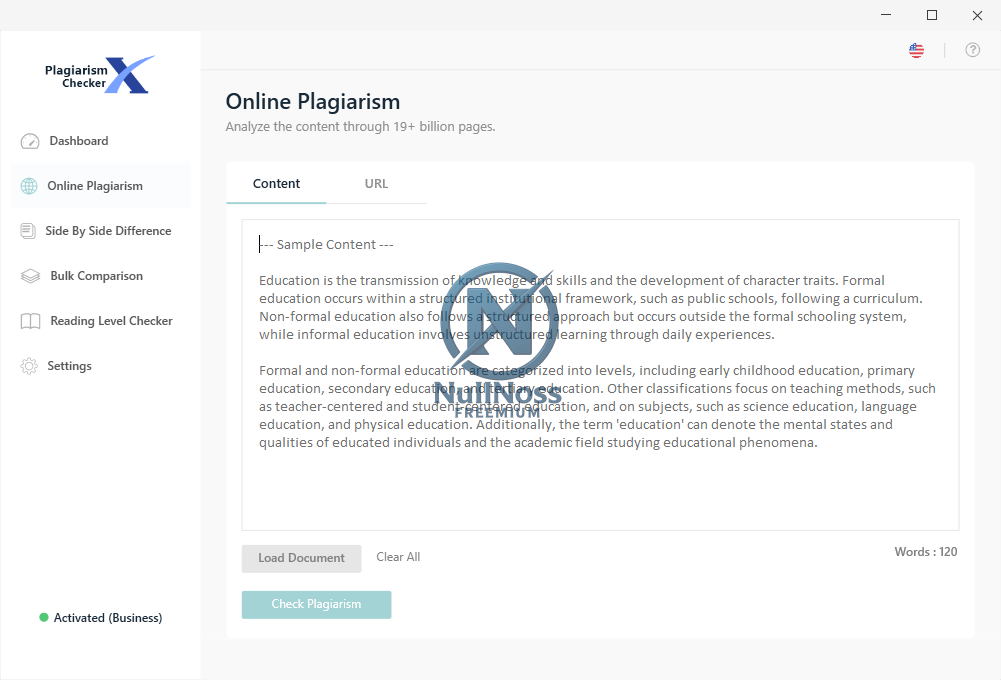Click the Bulk Comparison layers icon
1001x680 pixels.
[30, 276]
